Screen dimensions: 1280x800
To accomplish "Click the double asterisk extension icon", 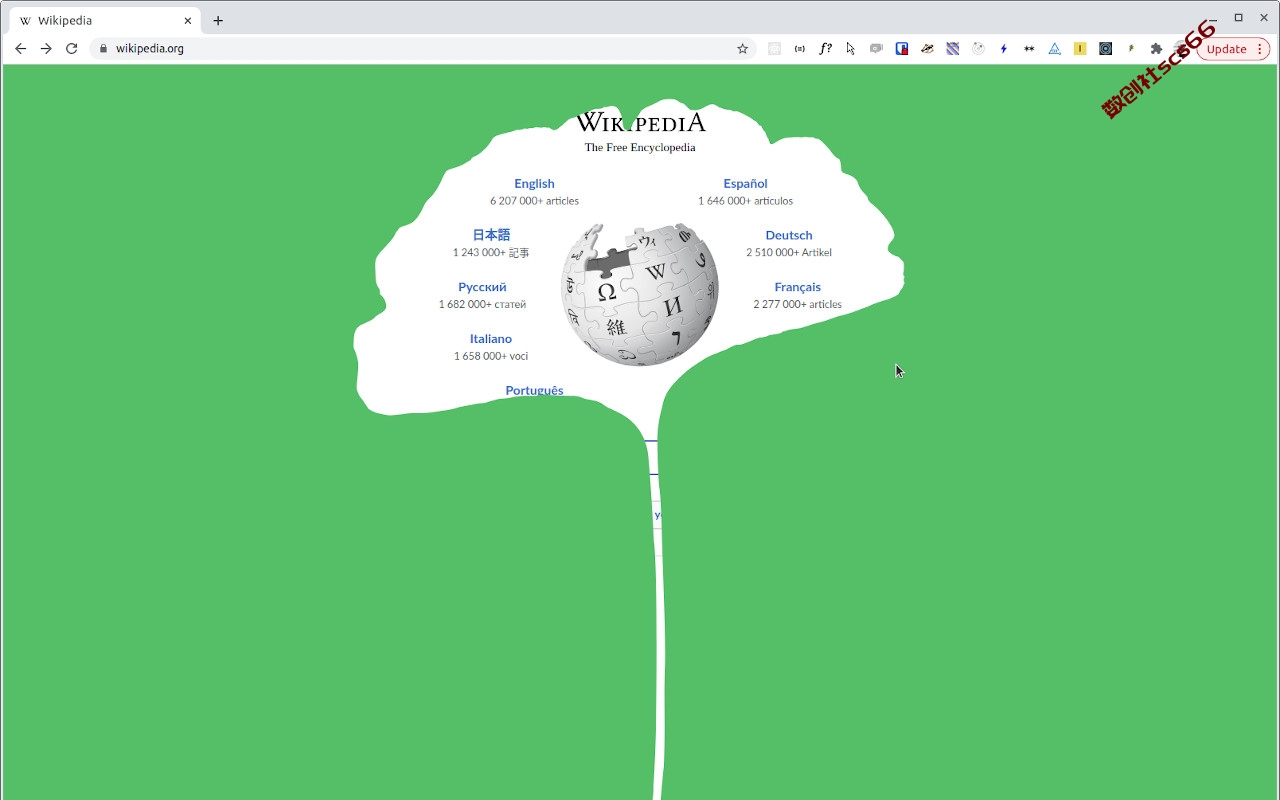I will [x=1029, y=48].
